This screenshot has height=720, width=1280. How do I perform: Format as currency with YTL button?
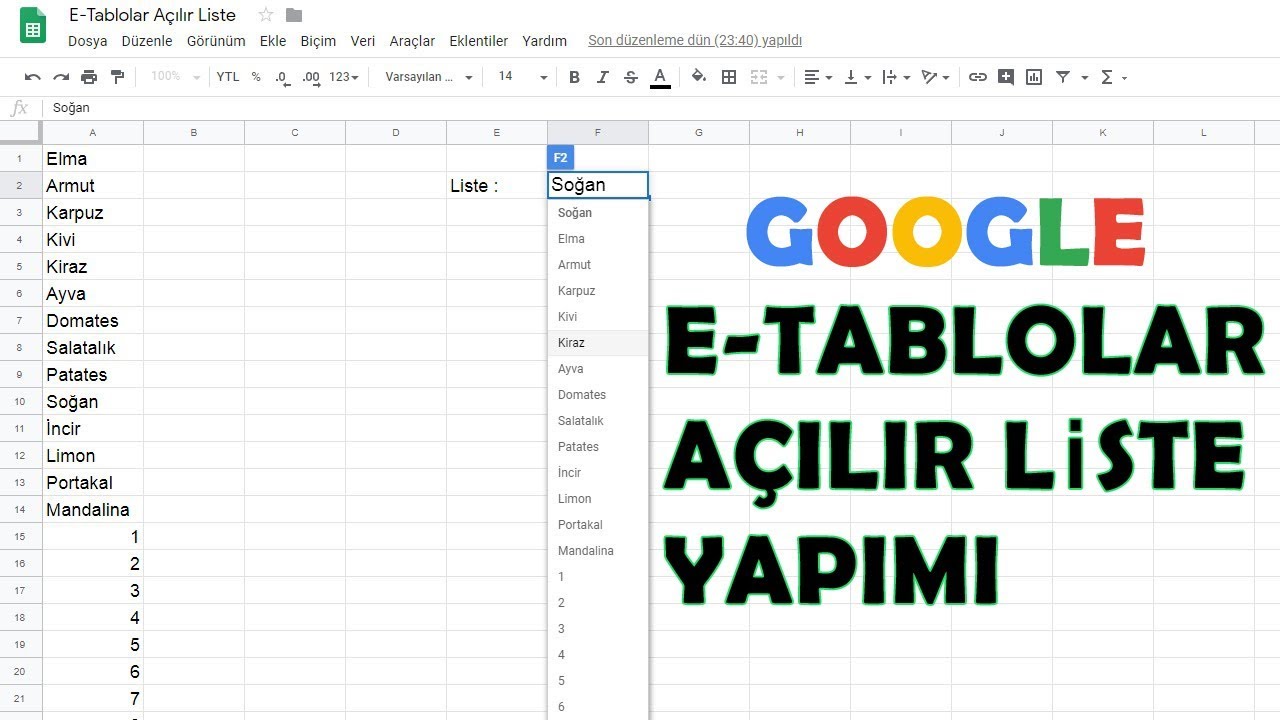pos(228,77)
